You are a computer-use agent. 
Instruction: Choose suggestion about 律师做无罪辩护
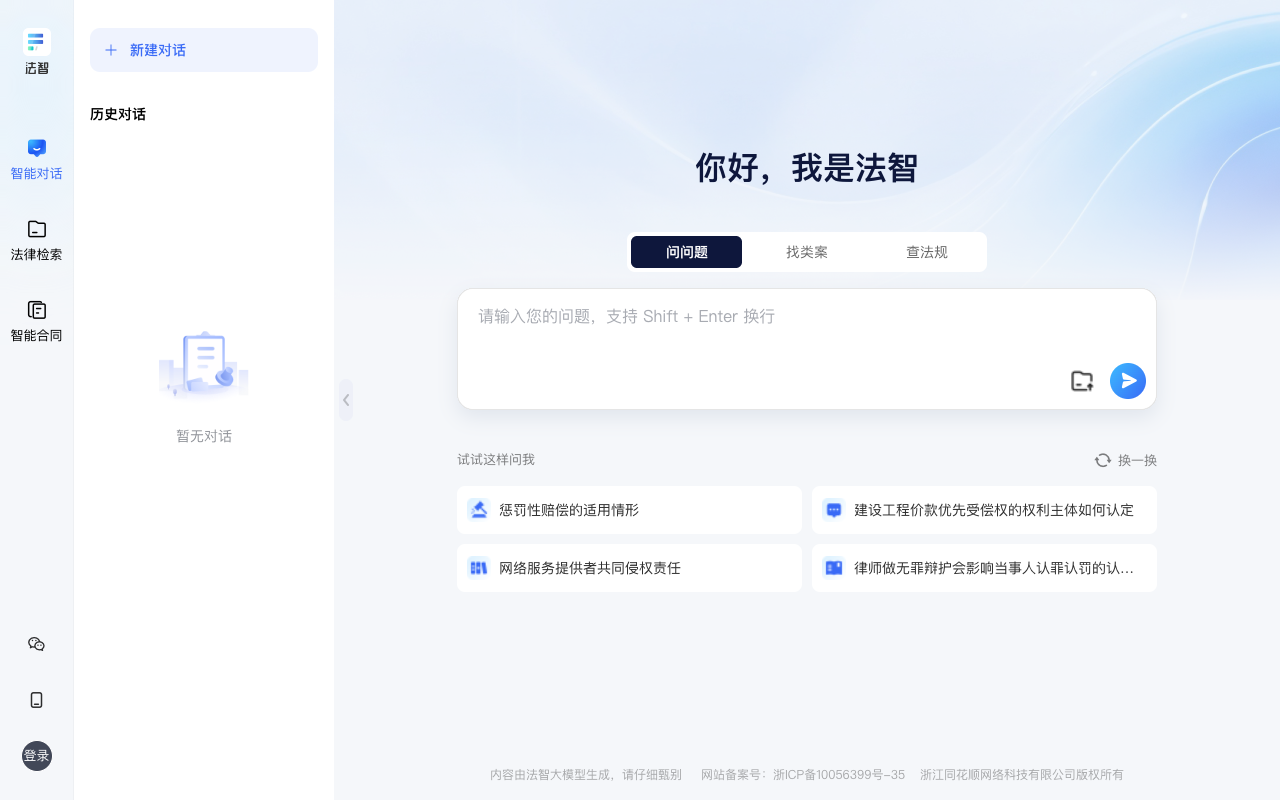[x=984, y=568]
